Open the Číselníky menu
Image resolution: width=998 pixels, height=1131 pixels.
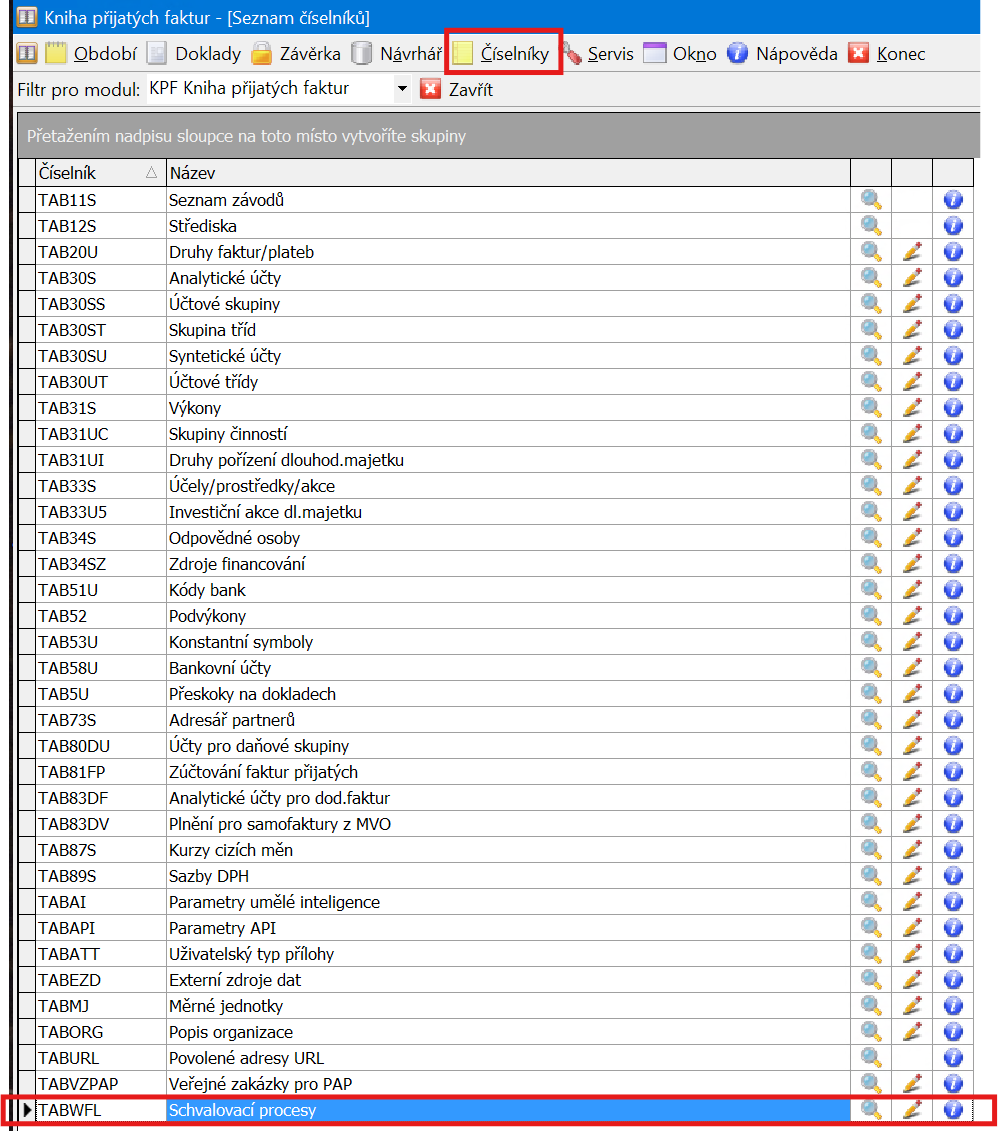(x=504, y=54)
